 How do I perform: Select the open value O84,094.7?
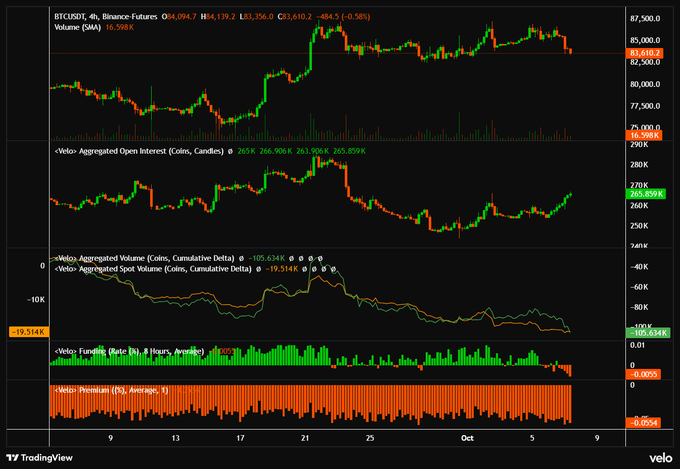(179, 17)
